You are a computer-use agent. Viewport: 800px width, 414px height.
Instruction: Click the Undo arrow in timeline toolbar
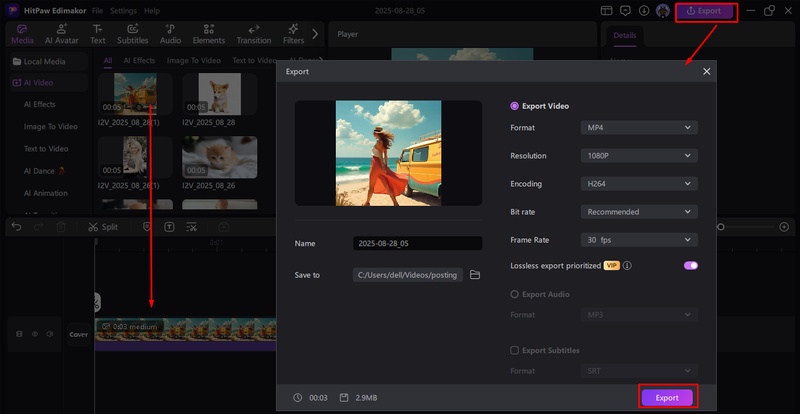(x=16, y=227)
